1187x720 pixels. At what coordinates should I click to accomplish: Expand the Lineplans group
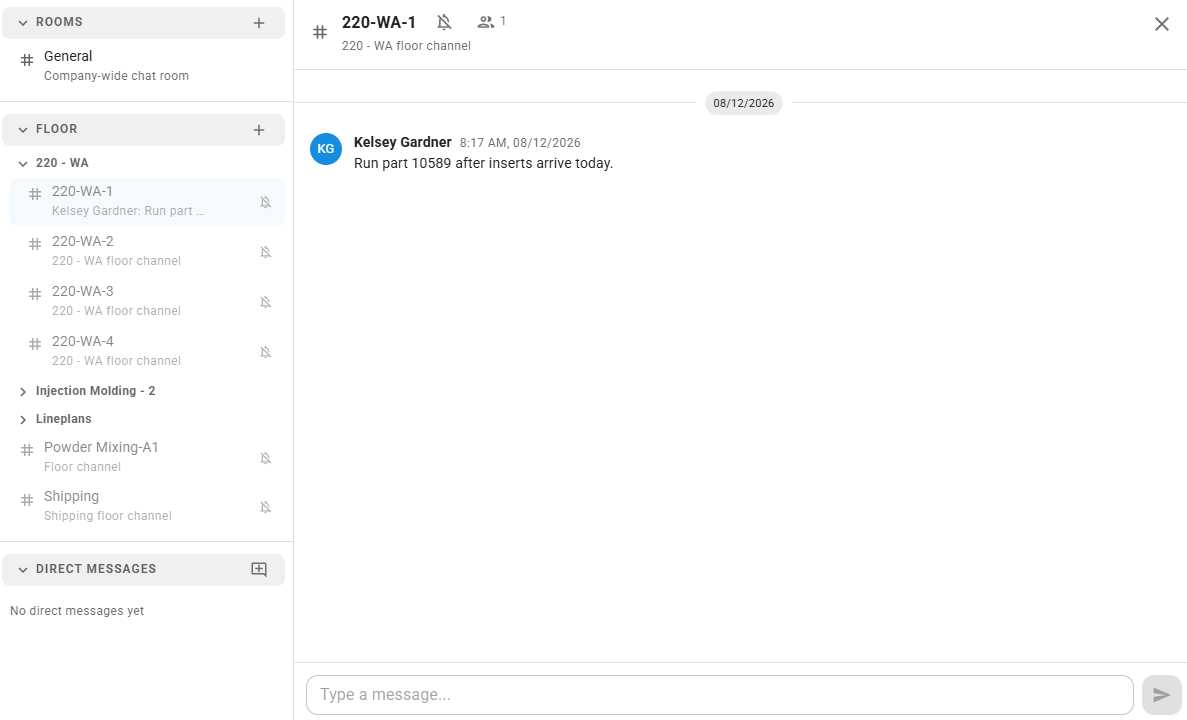(23, 419)
